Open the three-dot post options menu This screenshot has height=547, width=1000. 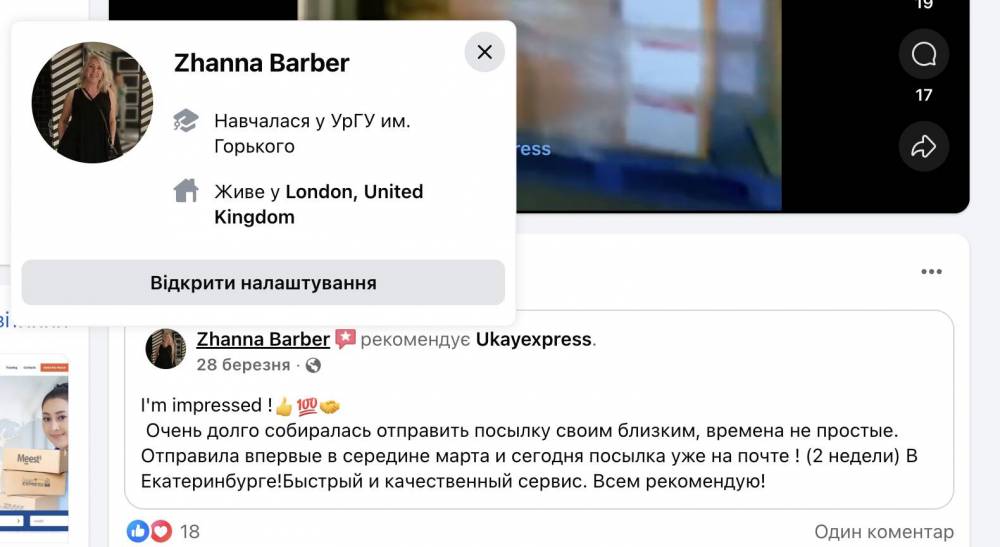tap(931, 272)
